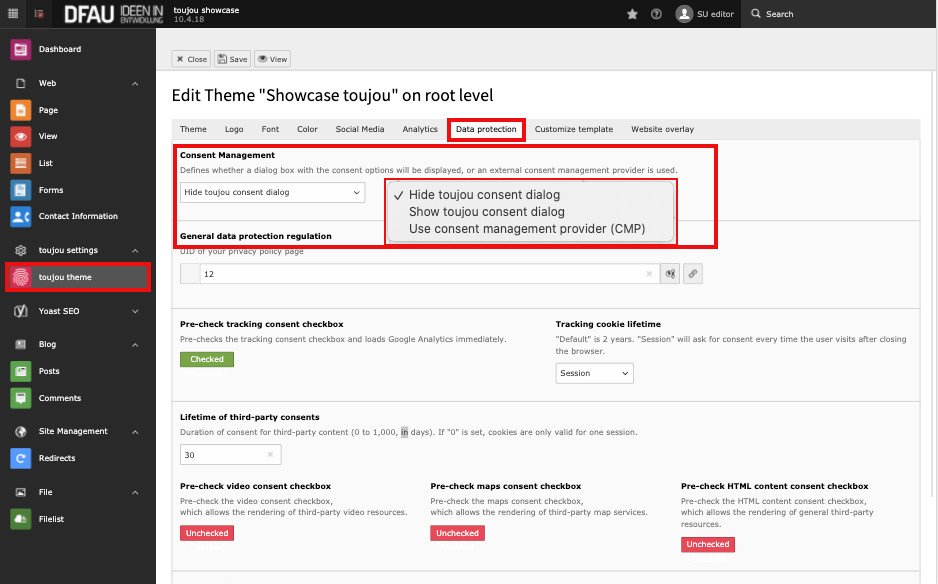Image resolution: width=938 pixels, height=584 pixels.
Task: Open the Dashboard module icon
Action: tap(20, 49)
